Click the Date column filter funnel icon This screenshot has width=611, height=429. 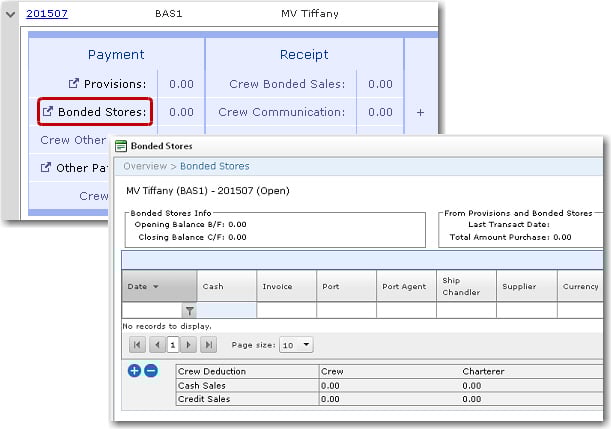click(188, 311)
